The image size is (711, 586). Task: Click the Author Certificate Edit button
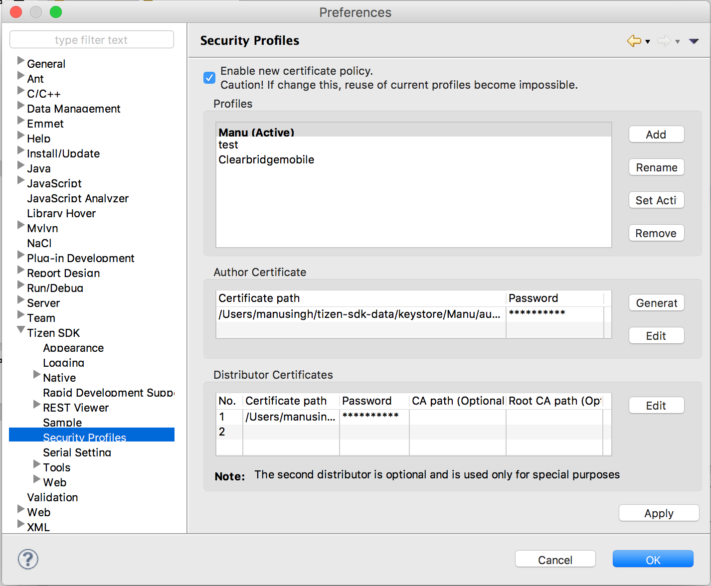pos(656,335)
